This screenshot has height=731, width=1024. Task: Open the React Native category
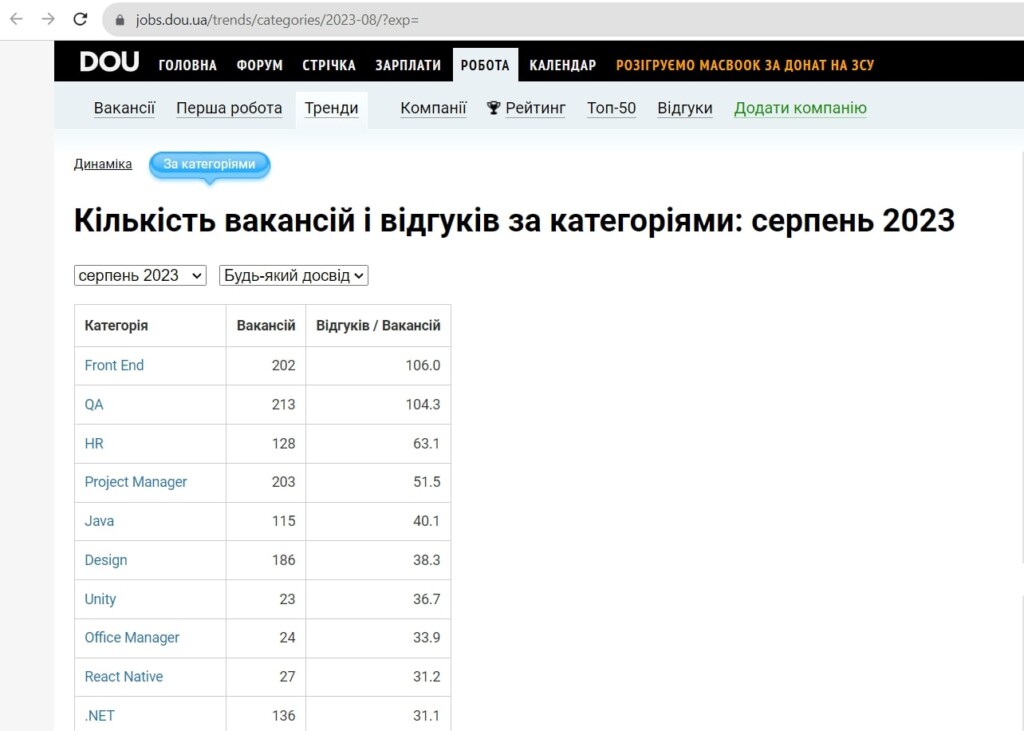coord(123,676)
